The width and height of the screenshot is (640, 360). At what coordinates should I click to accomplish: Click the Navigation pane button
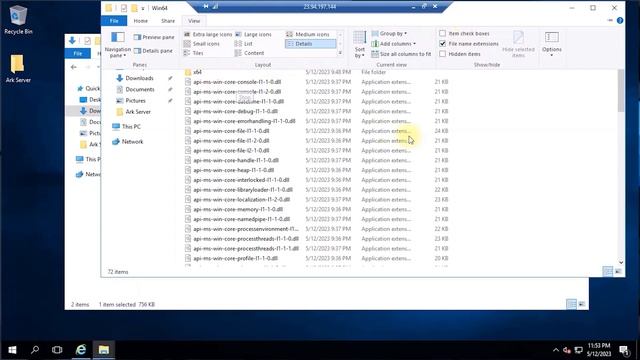pyautogui.click(x=118, y=44)
